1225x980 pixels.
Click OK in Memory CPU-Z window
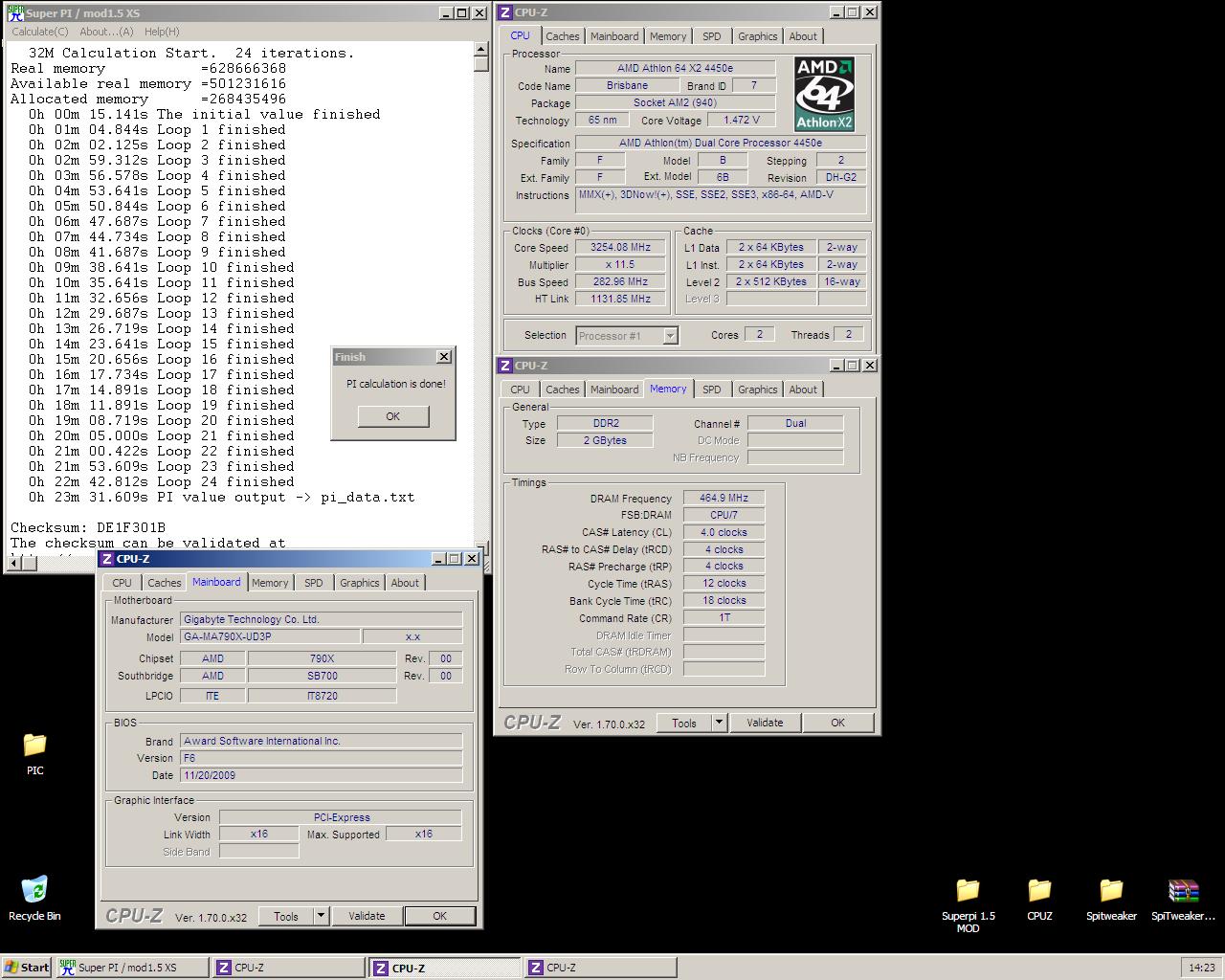point(837,723)
